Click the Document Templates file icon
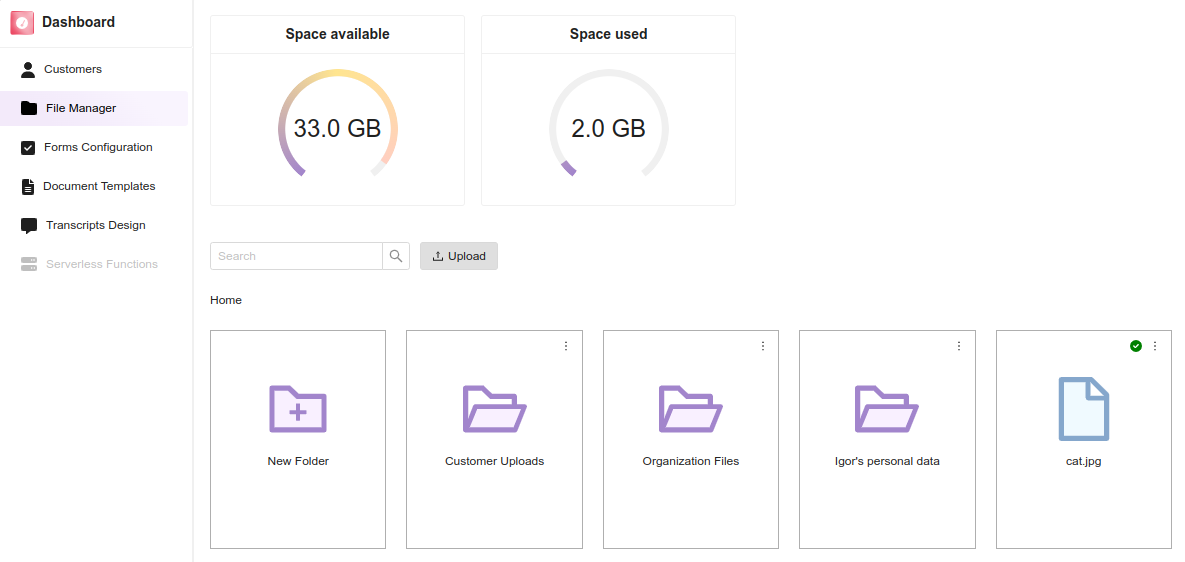The width and height of the screenshot is (1185, 562). (x=28, y=187)
